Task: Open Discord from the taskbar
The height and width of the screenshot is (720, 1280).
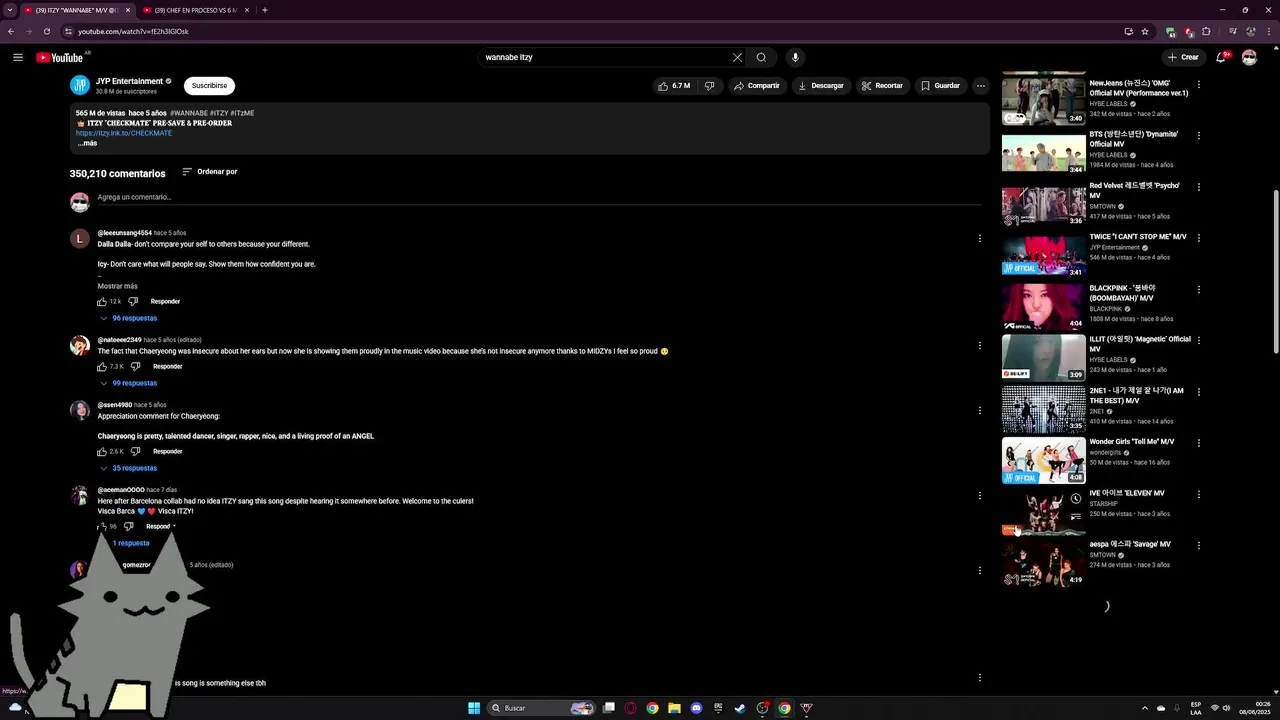Action: click(696, 708)
